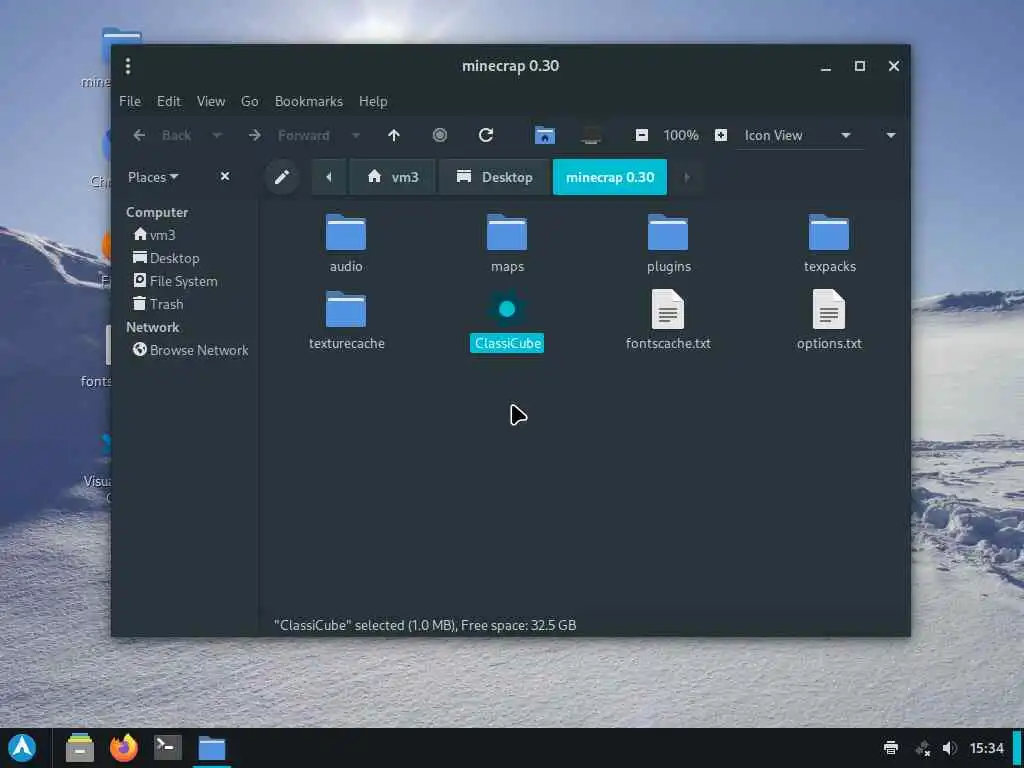Click the printer tray icon

click(891, 748)
